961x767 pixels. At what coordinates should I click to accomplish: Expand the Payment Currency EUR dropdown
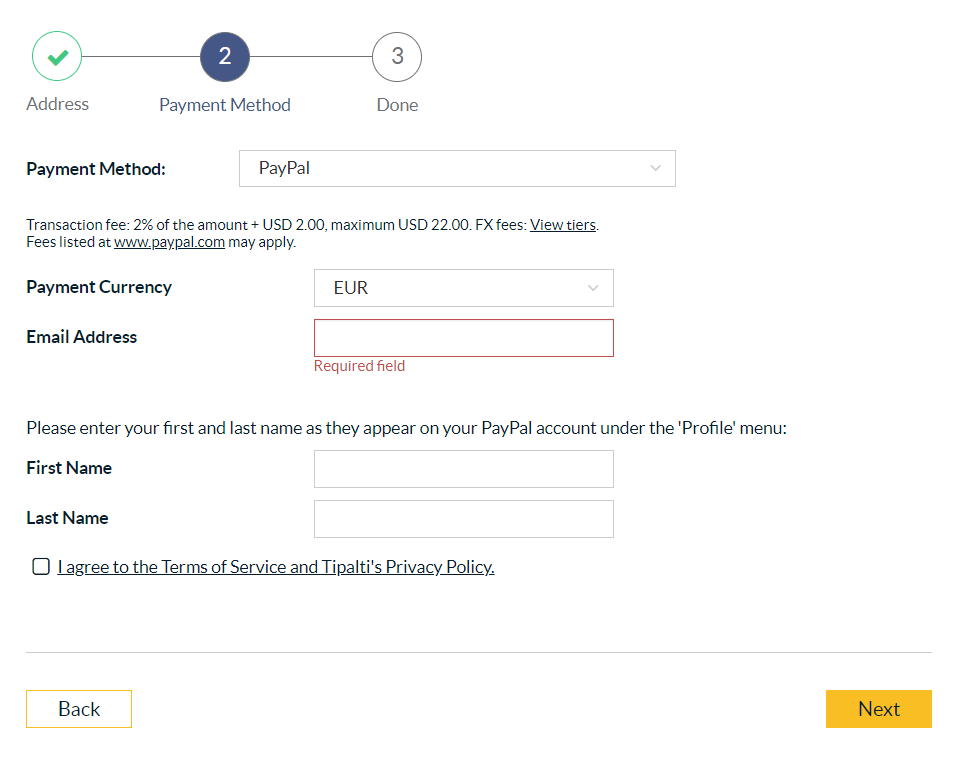463,288
